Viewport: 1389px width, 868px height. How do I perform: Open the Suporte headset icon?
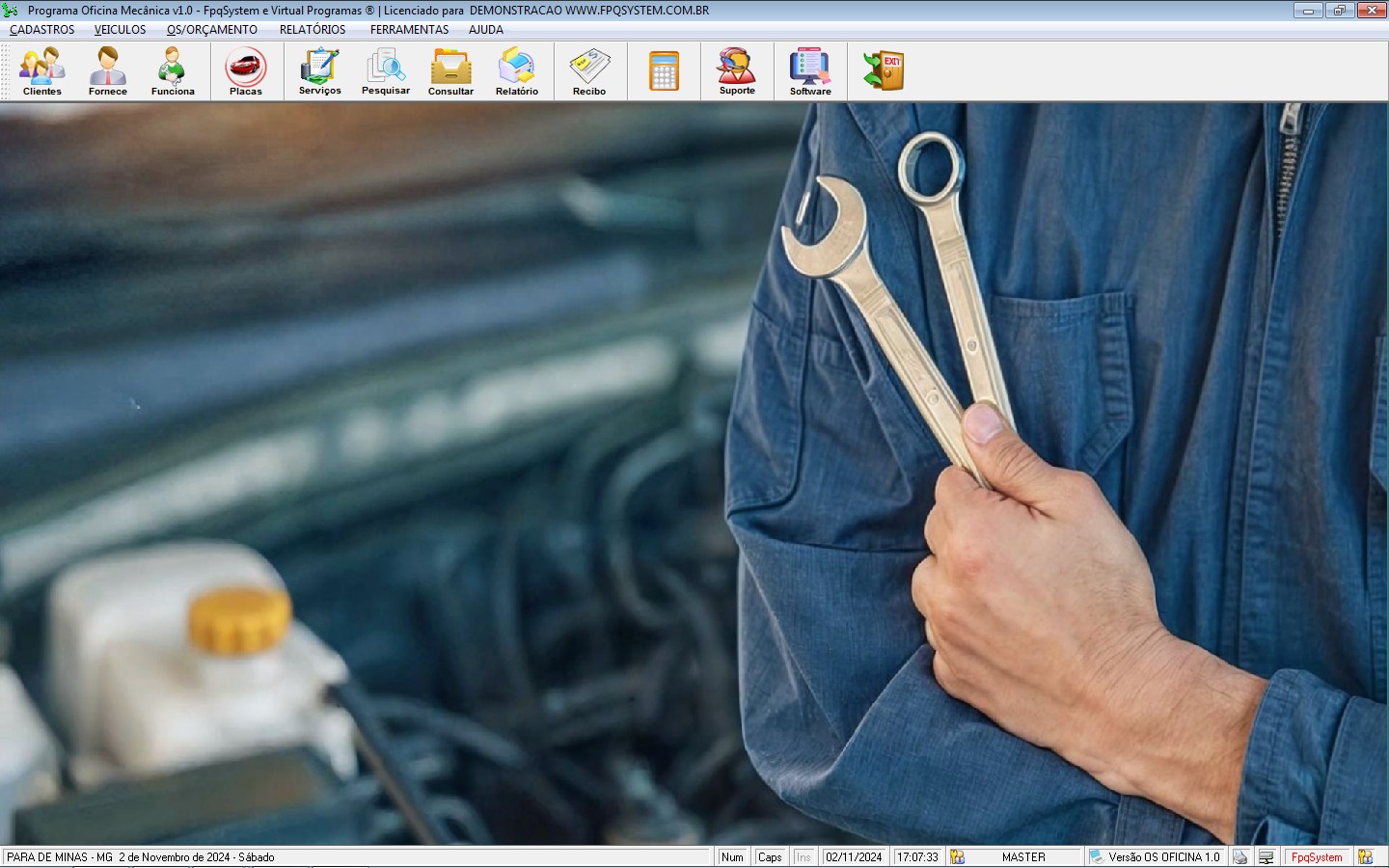pos(737,71)
